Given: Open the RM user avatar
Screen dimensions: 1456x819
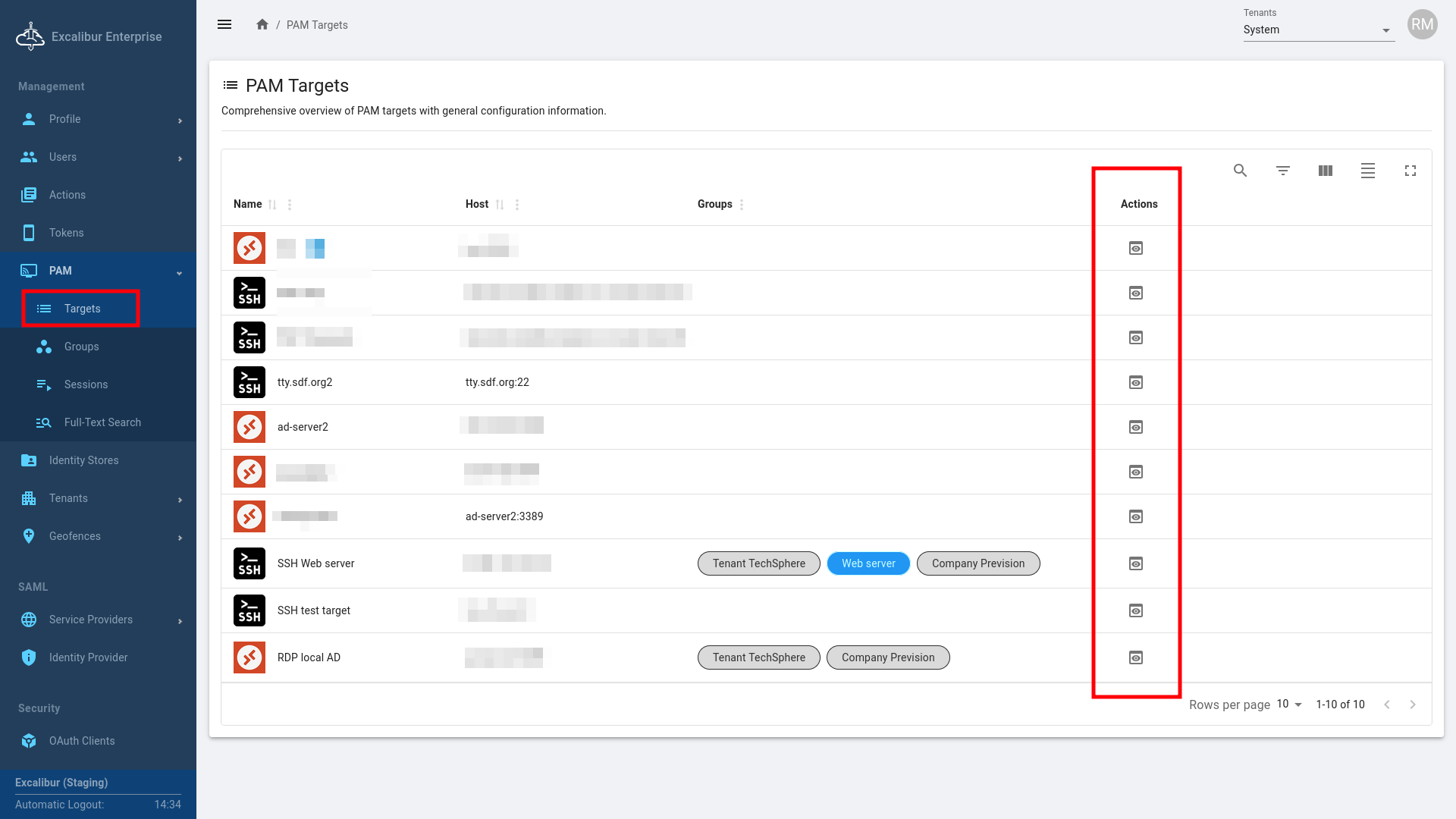Looking at the screenshot, I should (1422, 24).
